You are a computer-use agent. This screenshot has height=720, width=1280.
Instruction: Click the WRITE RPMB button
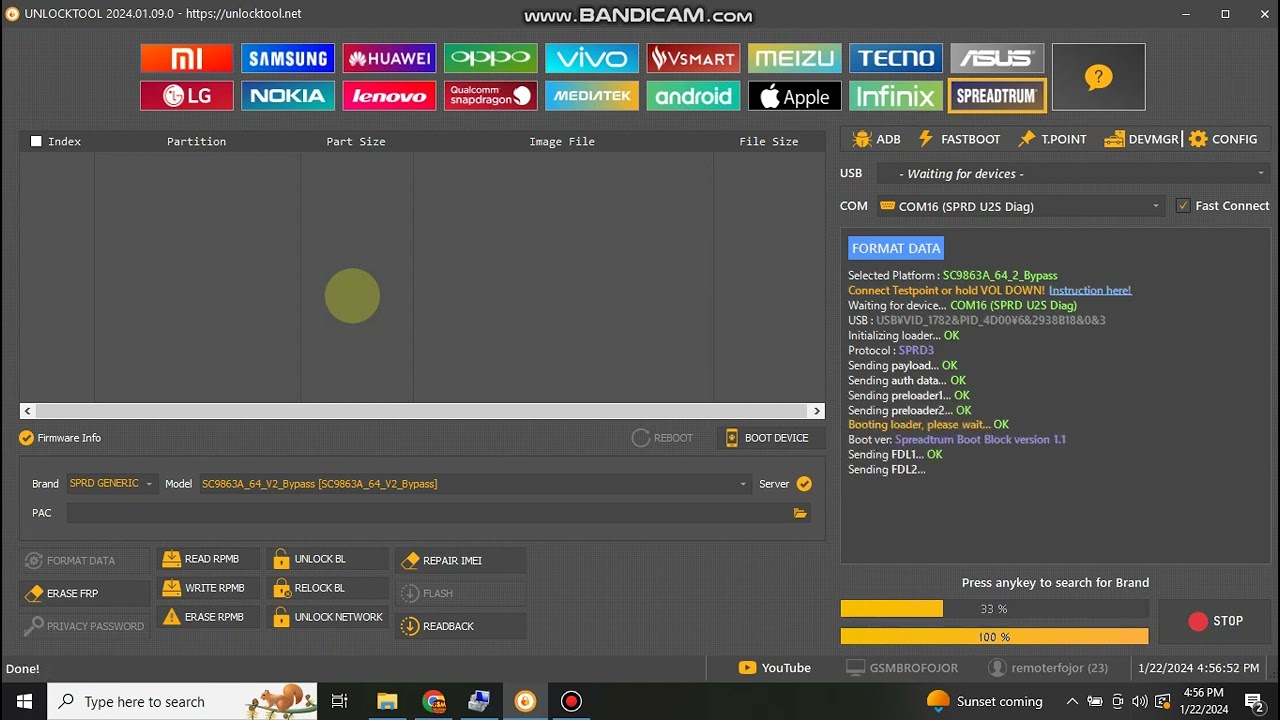[208, 588]
